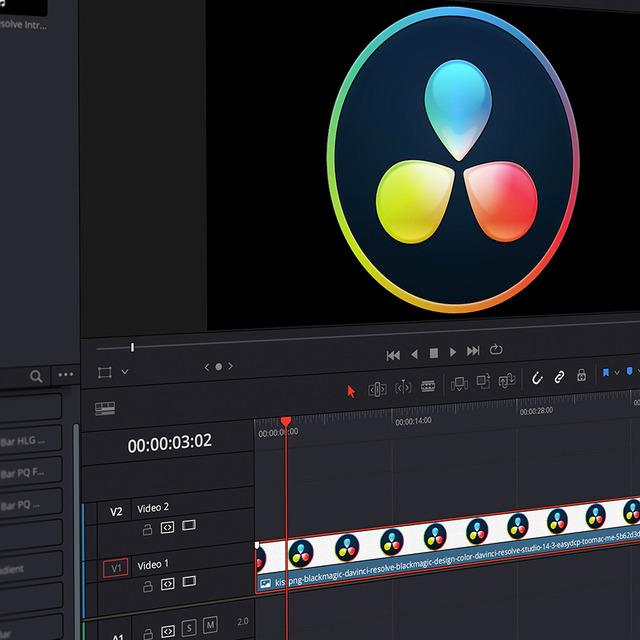Click the keyframe dot between the arrows
This screenshot has width=640, height=640.
coord(219,367)
